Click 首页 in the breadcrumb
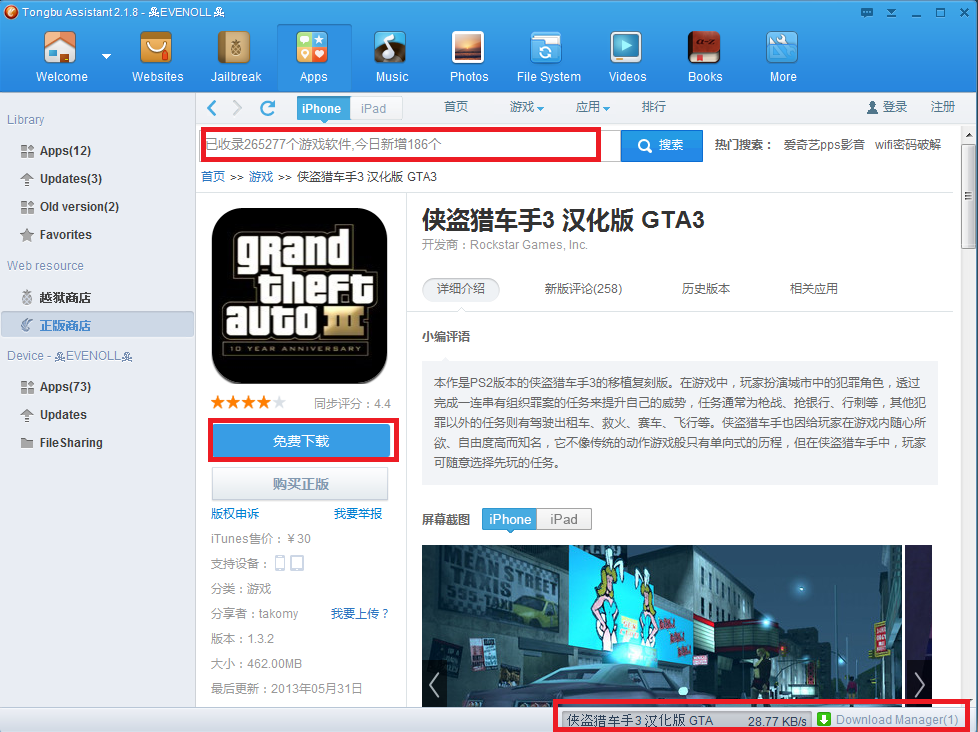Image resolution: width=978 pixels, height=732 pixels. pyautogui.click(x=213, y=176)
